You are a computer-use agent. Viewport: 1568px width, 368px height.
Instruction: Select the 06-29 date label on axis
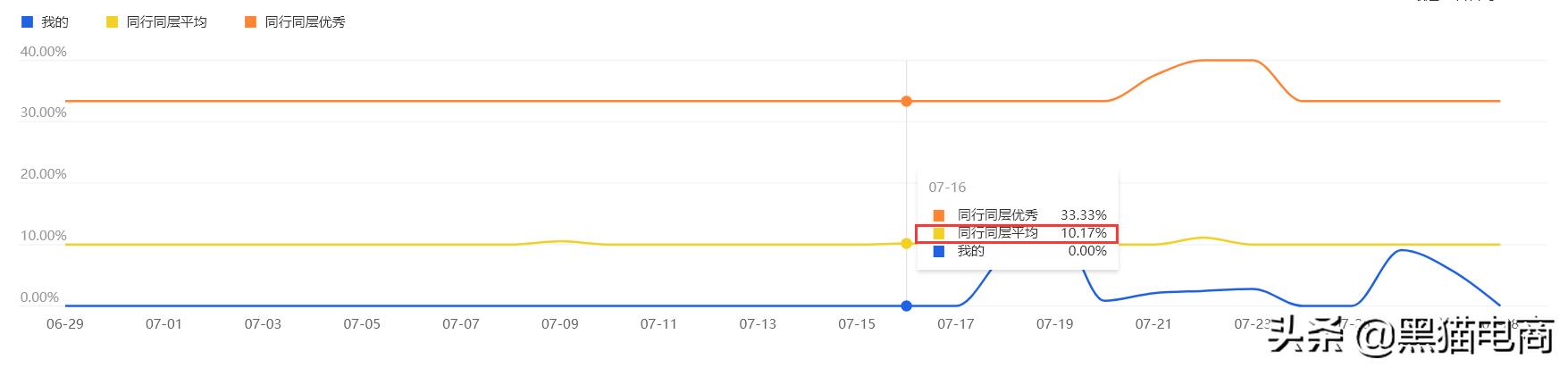click(x=64, y=324)
